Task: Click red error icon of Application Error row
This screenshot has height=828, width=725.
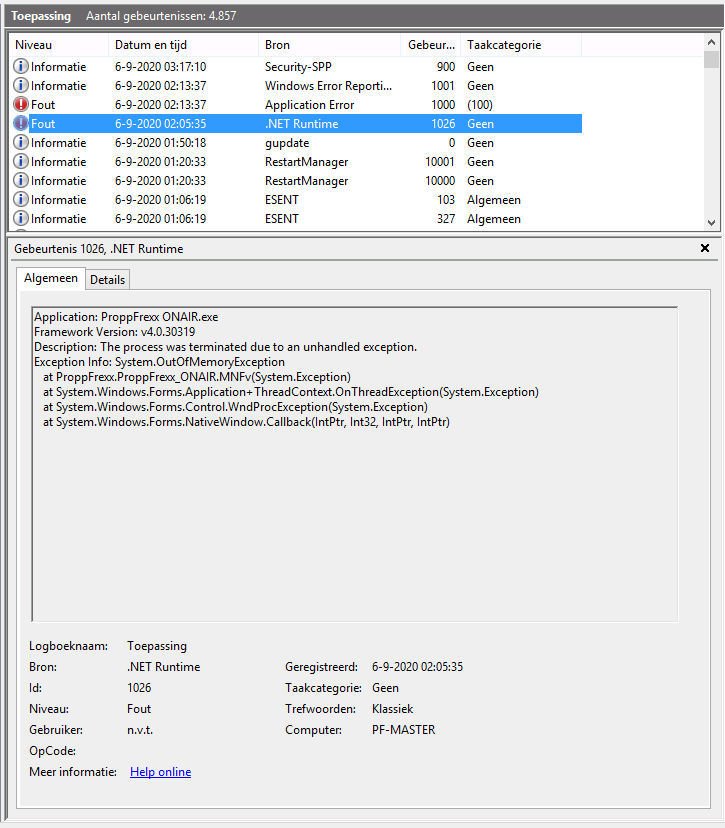Action: click(x=21, y=105)
